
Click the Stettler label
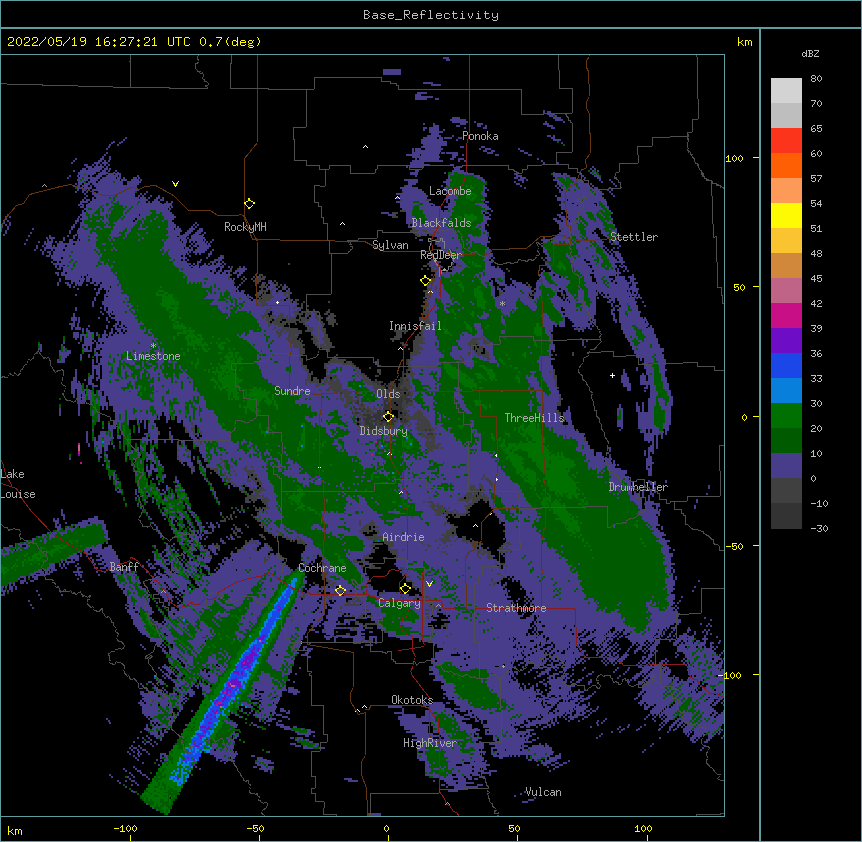633,237
